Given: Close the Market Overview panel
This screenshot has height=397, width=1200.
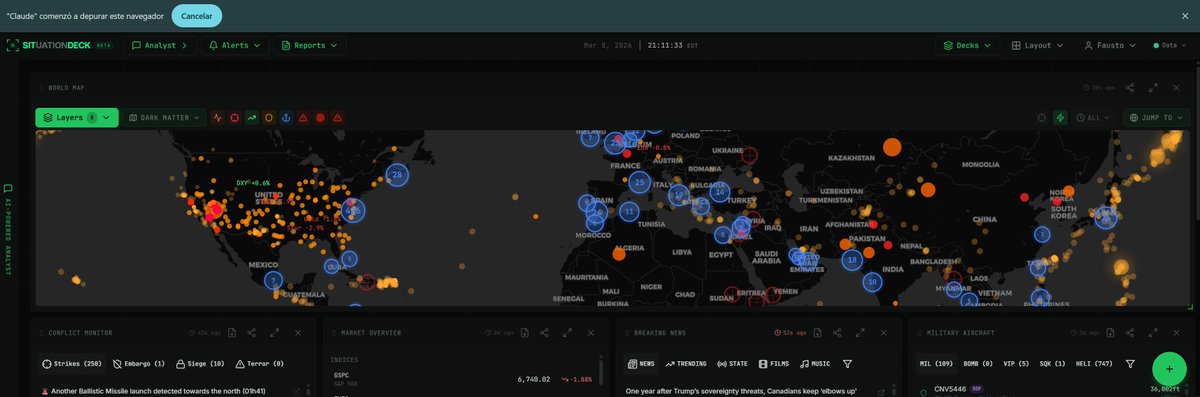Looking at the screenshot, I should [591, 332].
